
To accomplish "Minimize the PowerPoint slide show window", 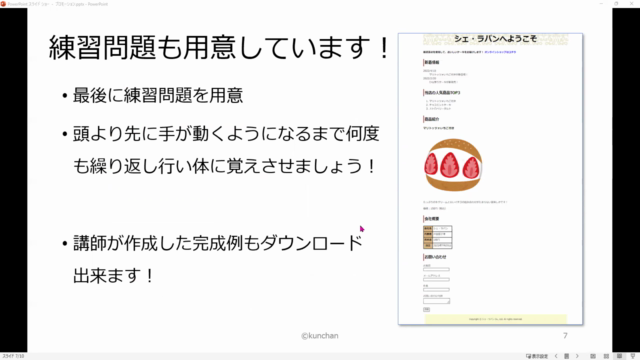I will 601,4.
